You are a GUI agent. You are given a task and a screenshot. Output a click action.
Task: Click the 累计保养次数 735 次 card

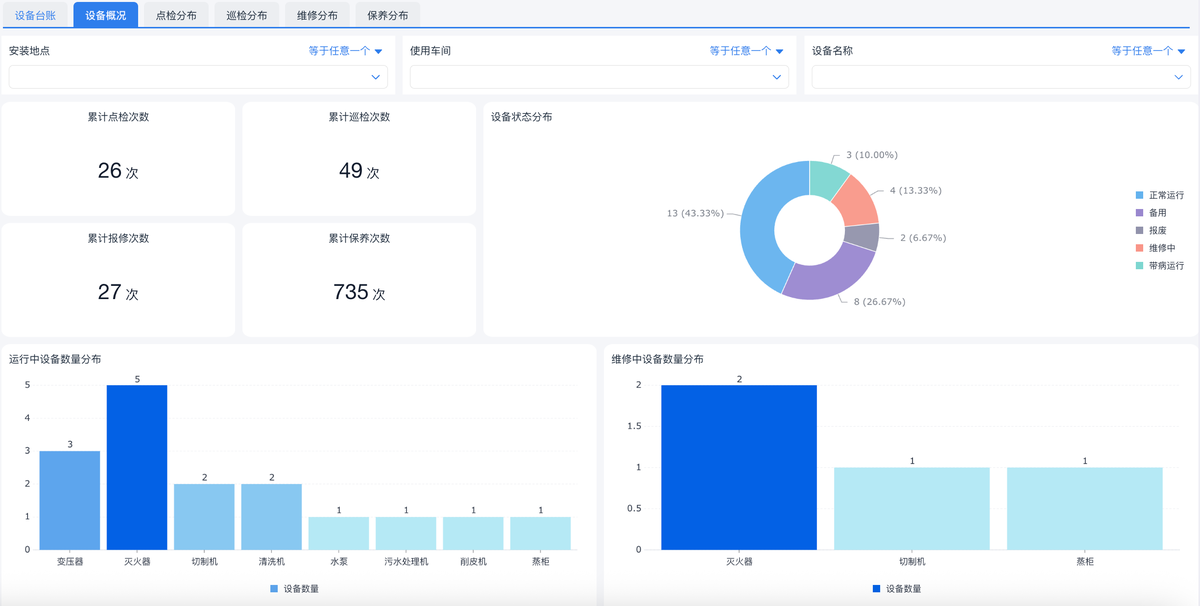(359, 280)
